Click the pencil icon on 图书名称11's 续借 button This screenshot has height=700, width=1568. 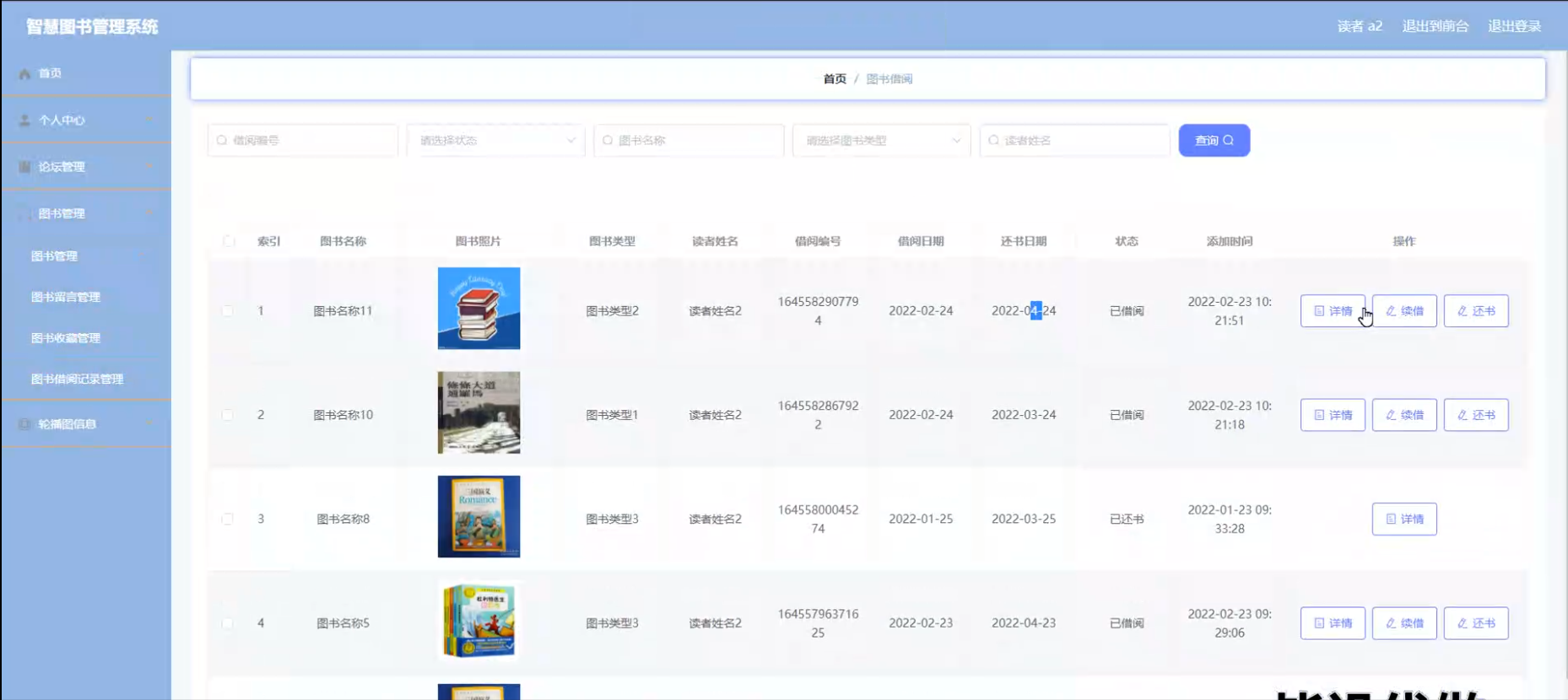click(1391, 311)
